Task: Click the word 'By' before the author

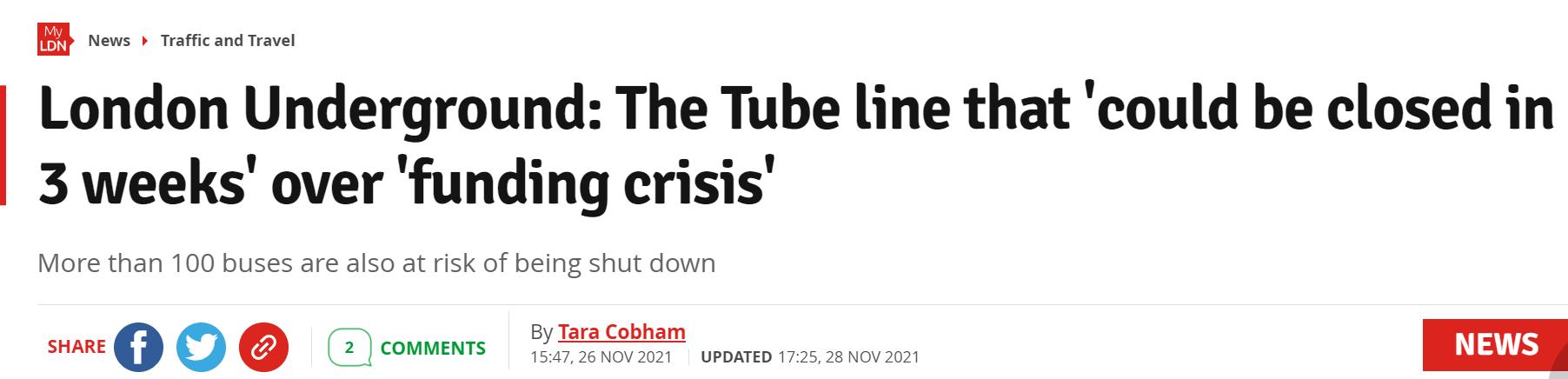Action: coord(541,332)
